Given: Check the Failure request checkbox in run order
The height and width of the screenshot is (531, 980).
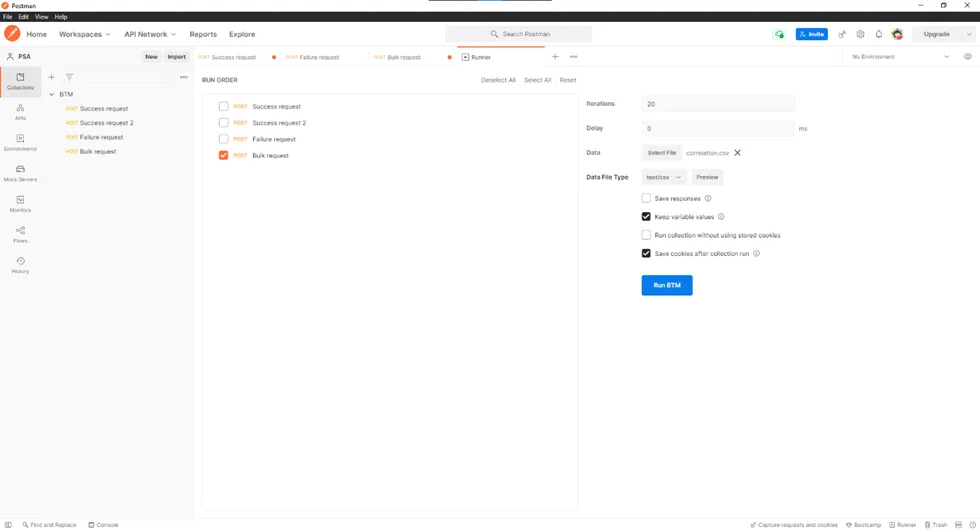Looking at the screenshot, I should pyautogui.click(x=223, y=139).
